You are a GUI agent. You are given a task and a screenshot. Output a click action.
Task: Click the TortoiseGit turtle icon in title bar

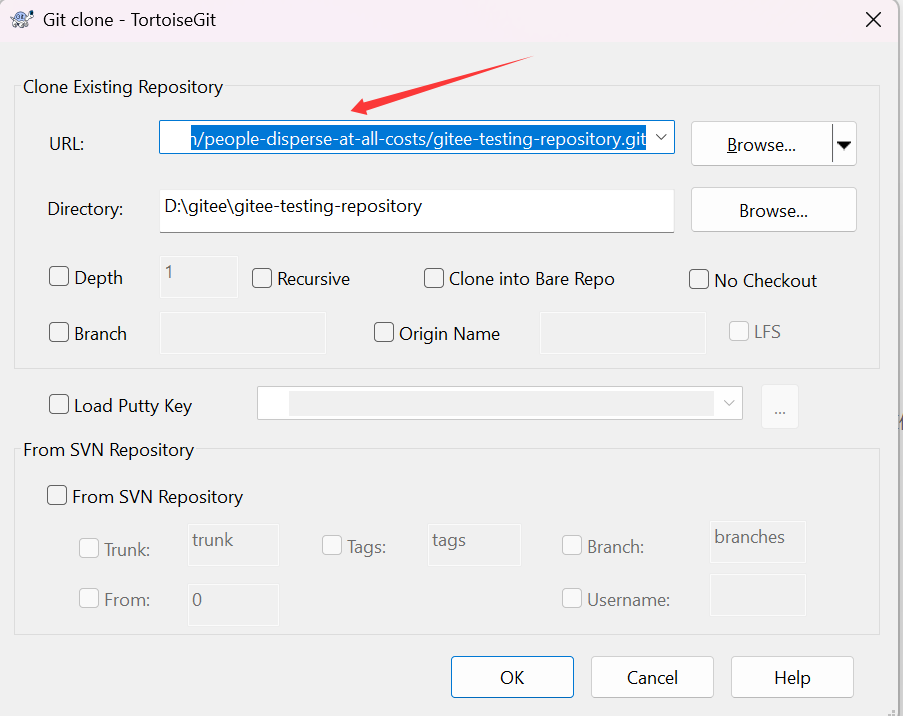[x=22, y=20]
